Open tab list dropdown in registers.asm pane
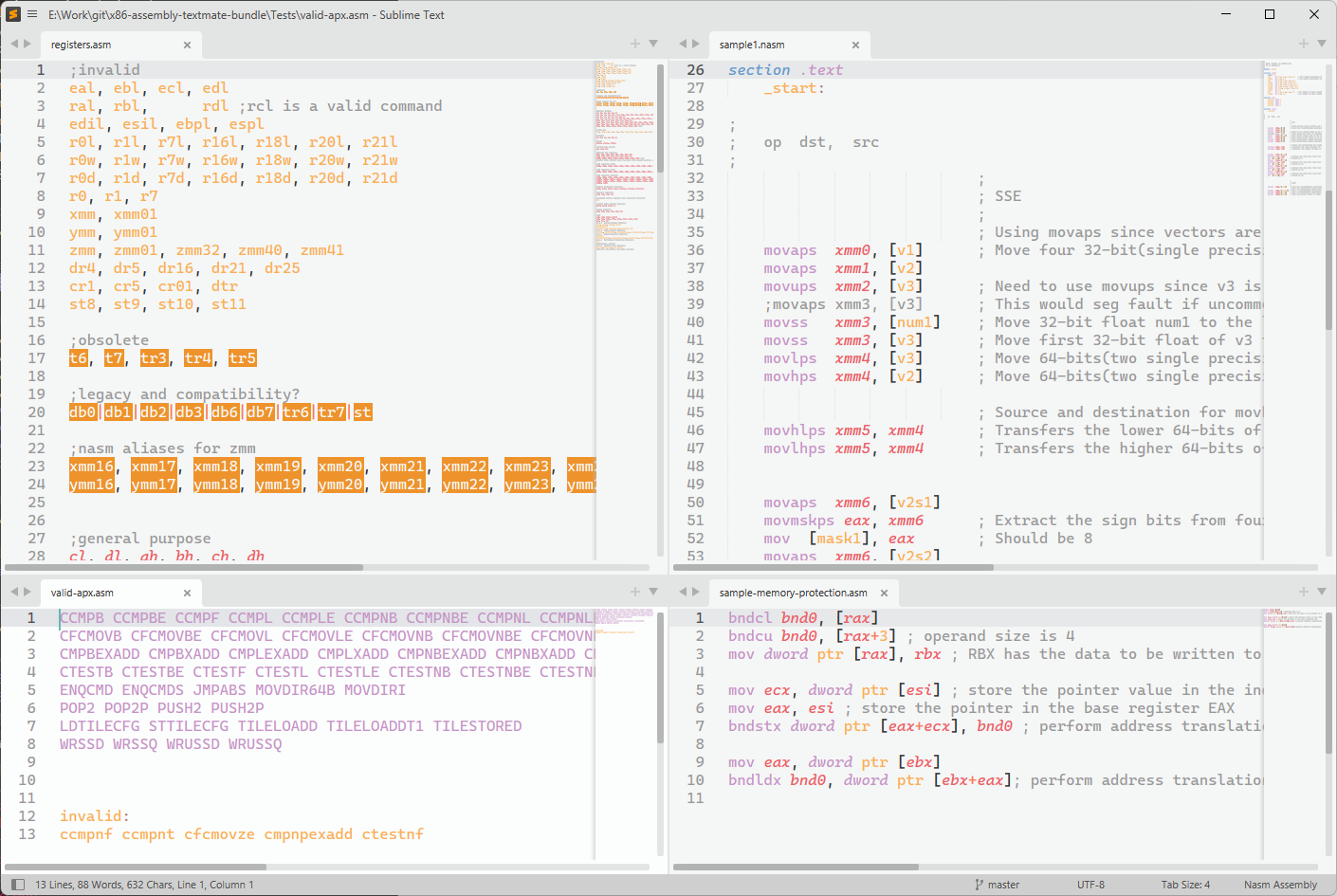Image resolution: width=1337 pixels, height=896 pixels. (653, 44)
